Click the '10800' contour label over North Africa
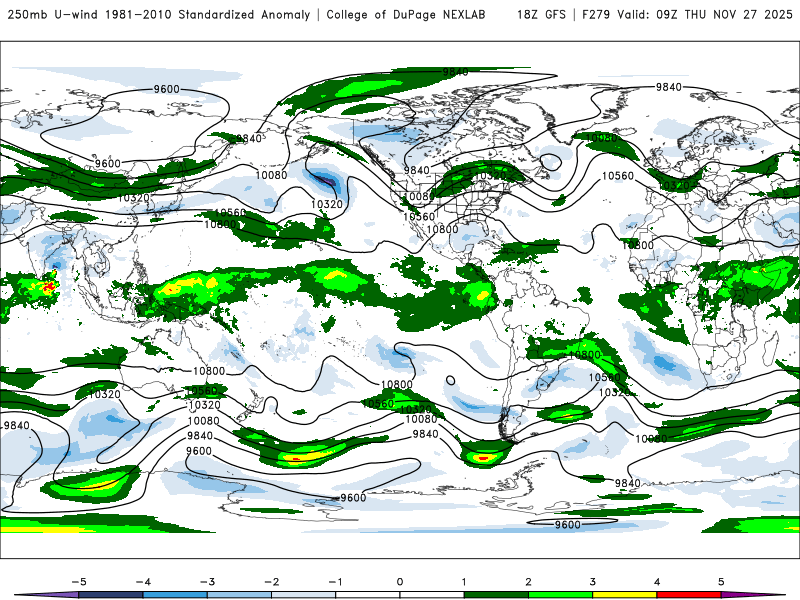 (638, 245)
